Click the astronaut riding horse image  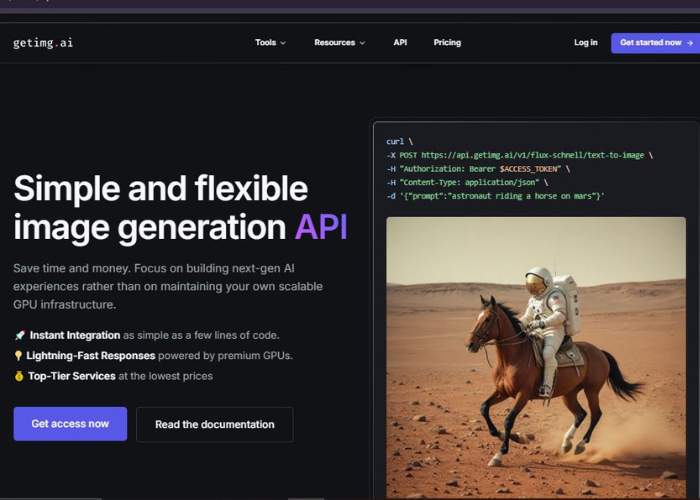pyautogui.click(x=536, y=357)
